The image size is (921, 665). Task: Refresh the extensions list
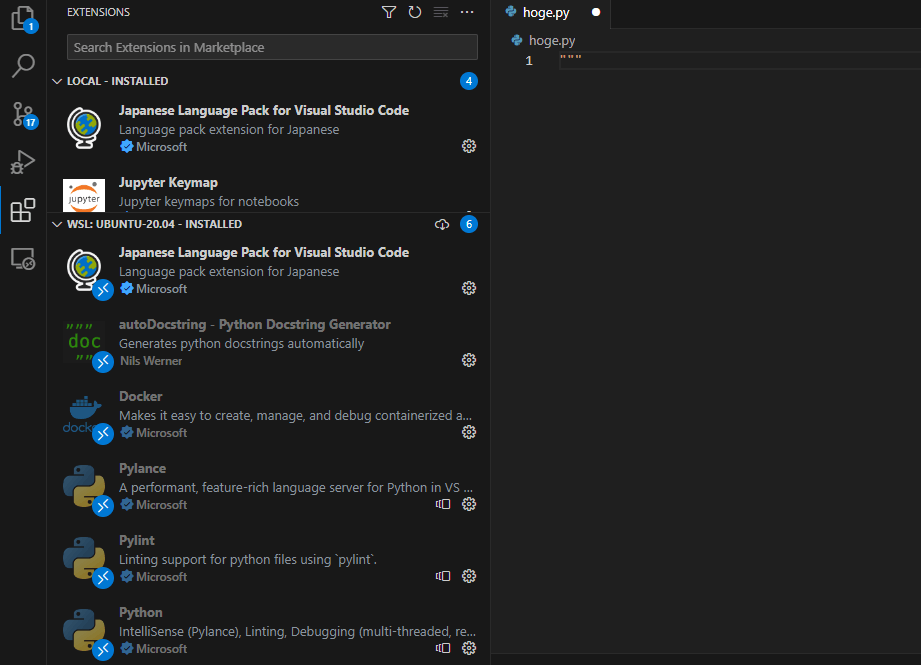click(x=415, y=12)
